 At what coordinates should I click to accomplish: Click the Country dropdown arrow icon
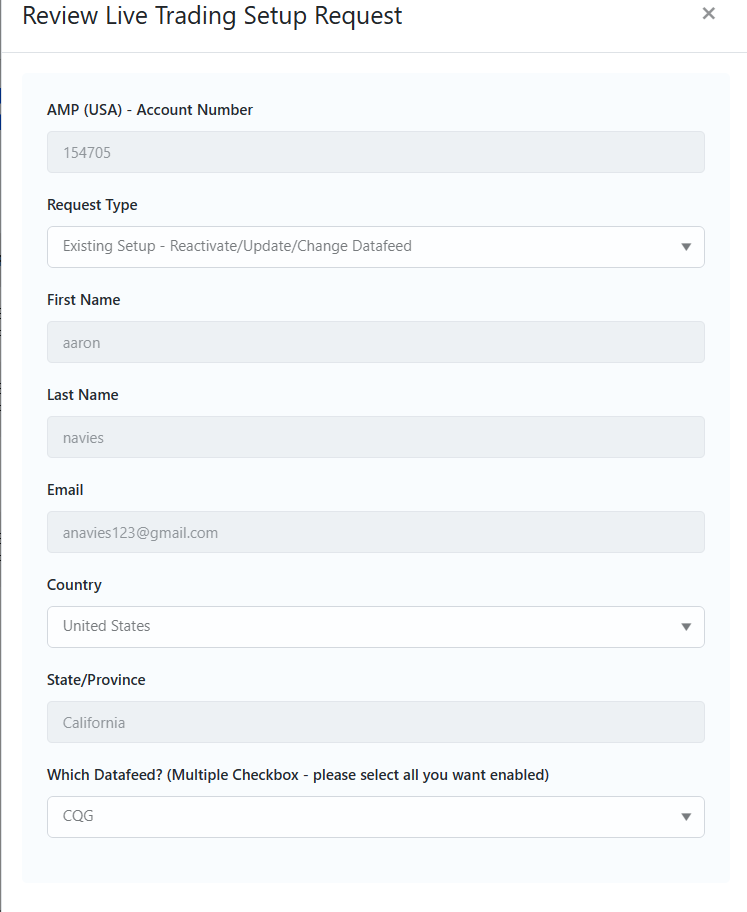(686, 627)
